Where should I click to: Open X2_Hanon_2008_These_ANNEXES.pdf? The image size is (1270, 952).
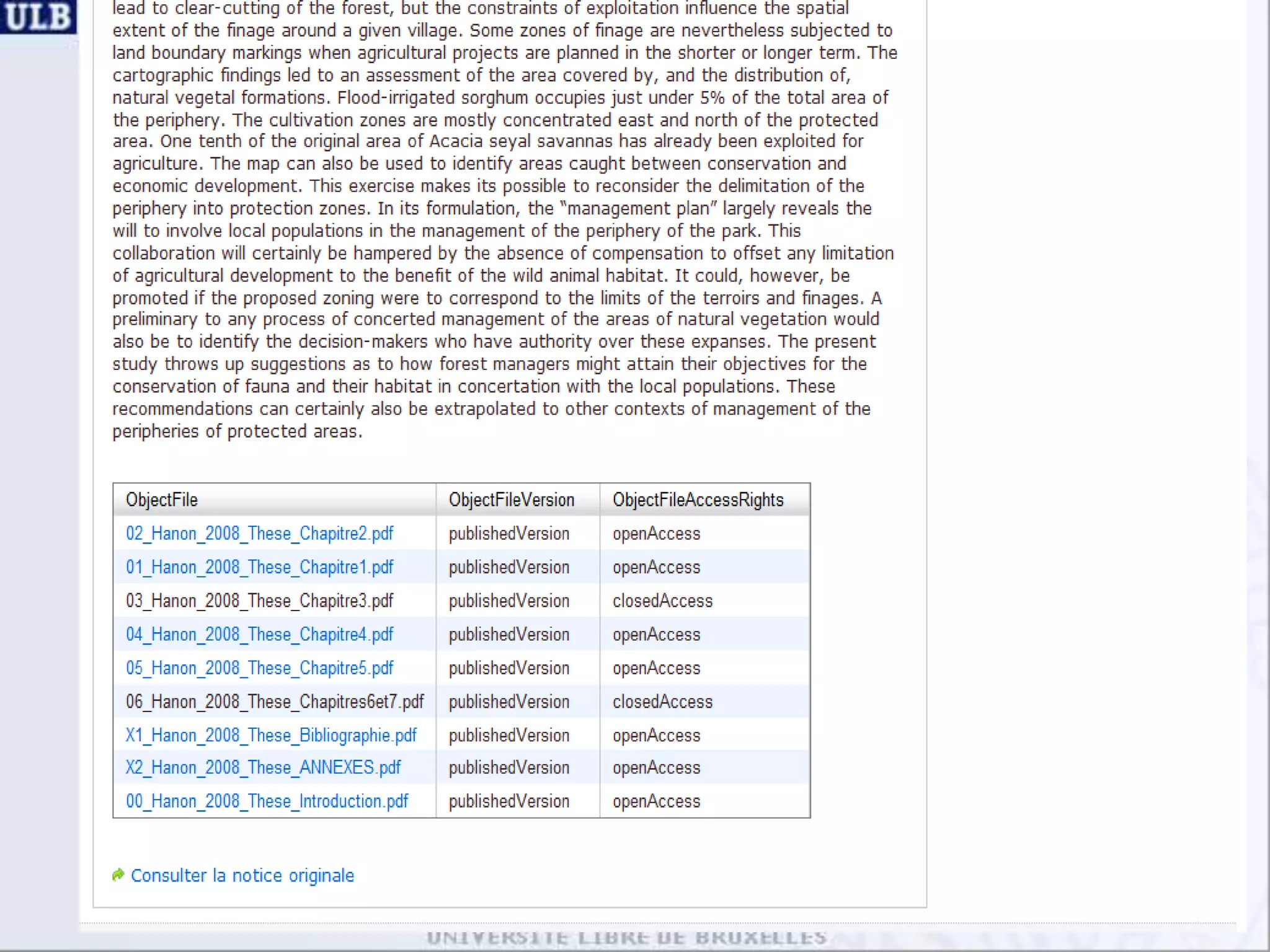point(263,768)
